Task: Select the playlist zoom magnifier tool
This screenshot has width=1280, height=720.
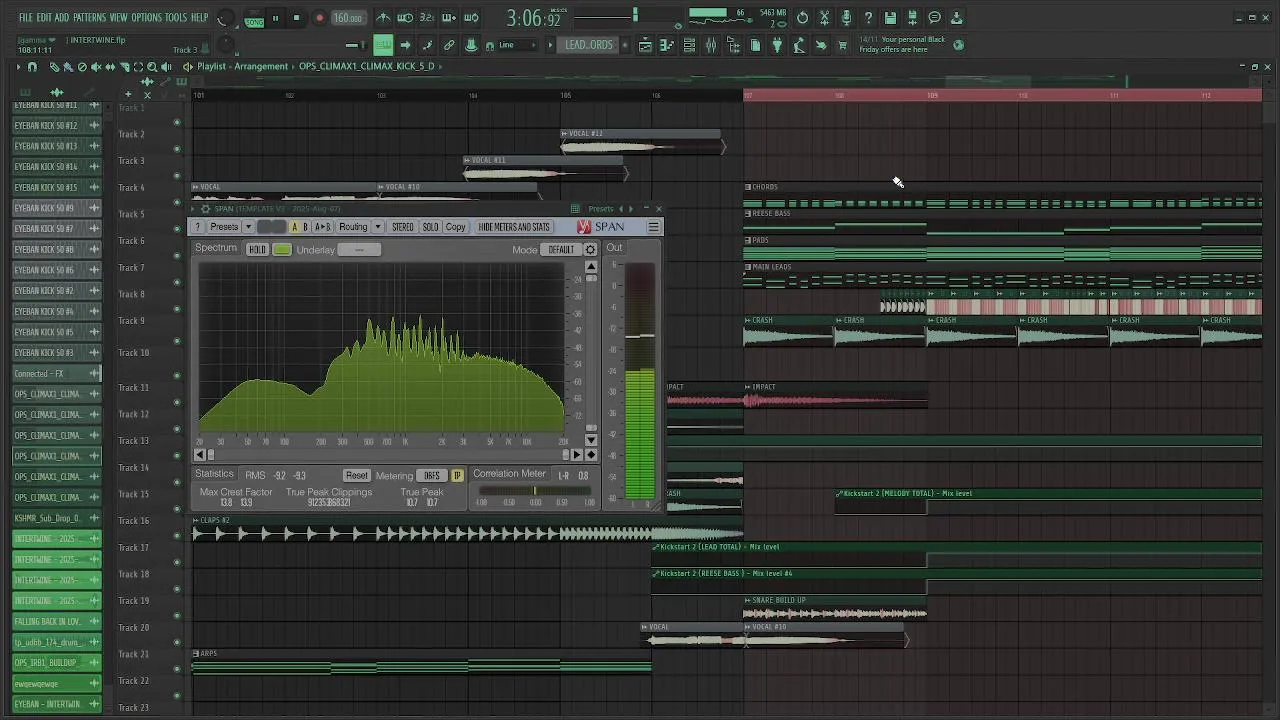Action: pos(152,67)
